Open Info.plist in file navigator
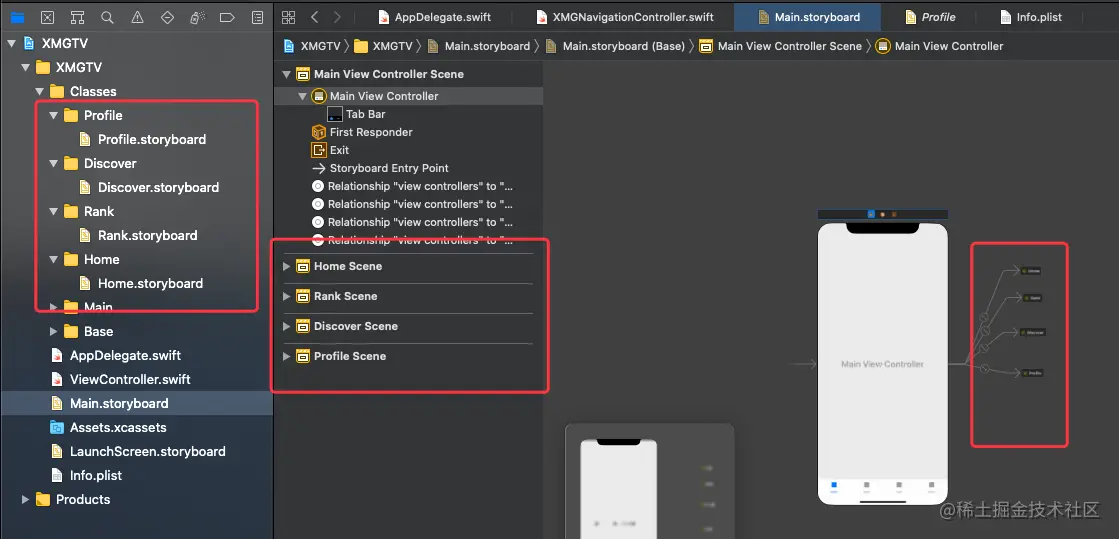1119x539 pixels. [x=96, y=475]
